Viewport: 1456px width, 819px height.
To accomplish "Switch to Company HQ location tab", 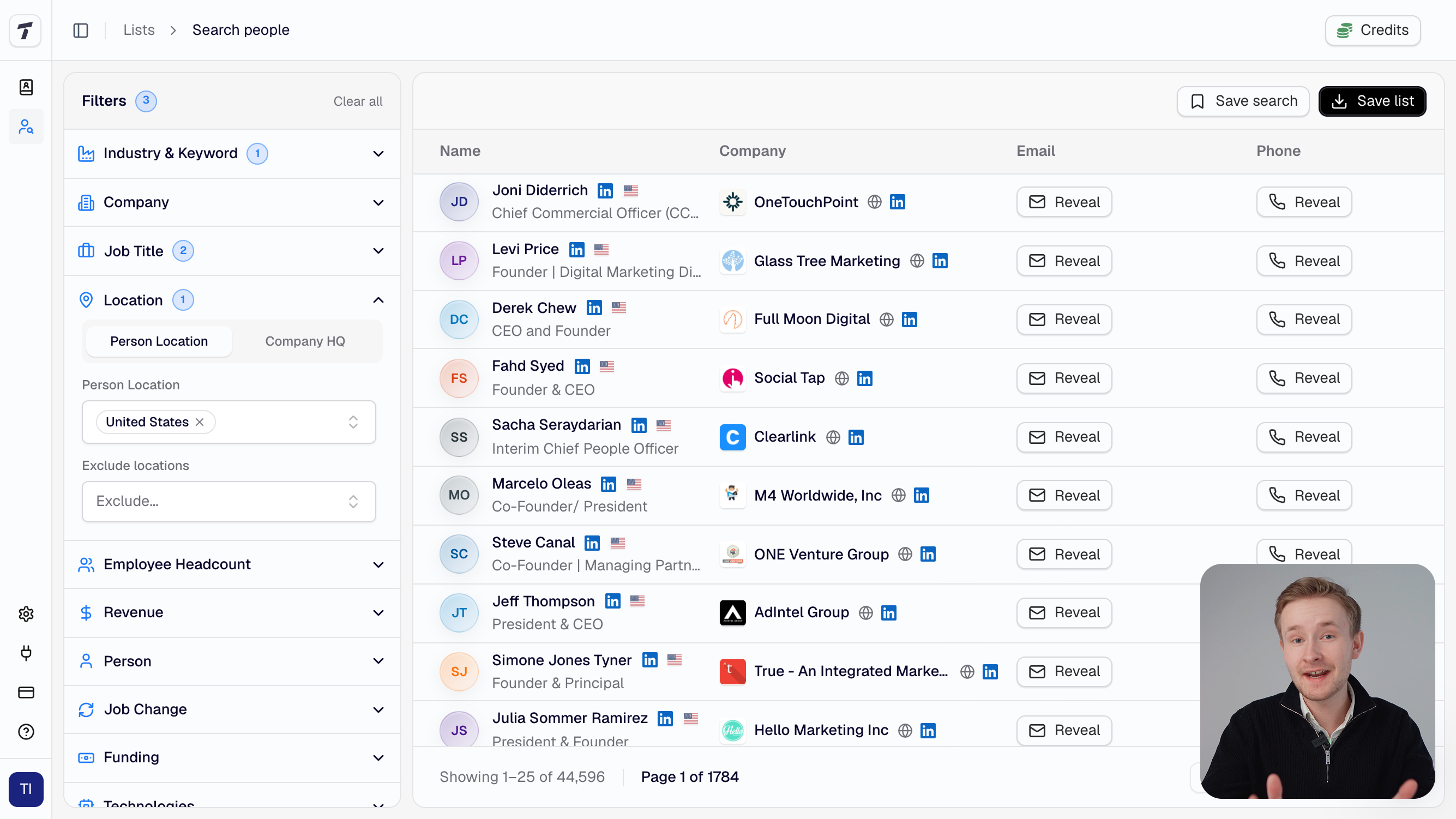I will coord(305,341).
